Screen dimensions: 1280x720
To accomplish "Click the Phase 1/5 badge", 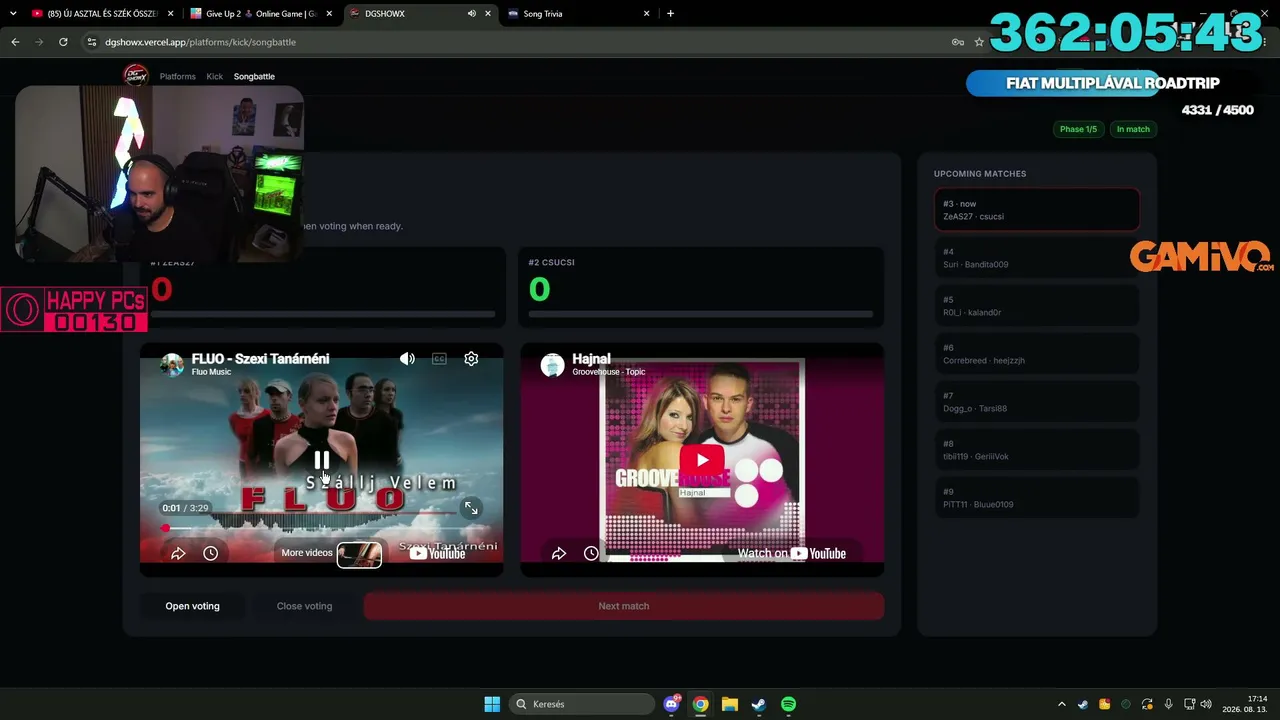I will click(x=1078, y=129).
